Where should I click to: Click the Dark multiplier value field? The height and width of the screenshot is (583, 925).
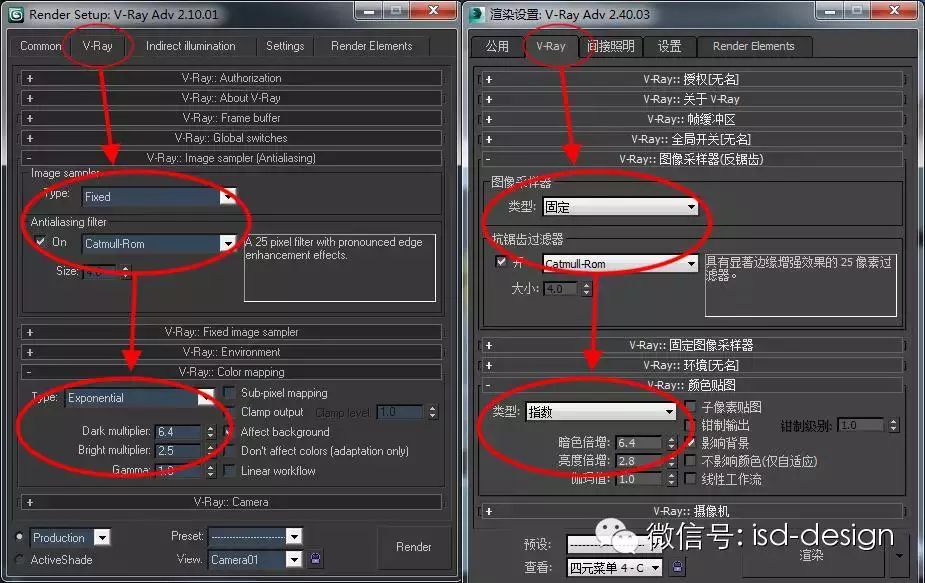(x=179, y=432)
